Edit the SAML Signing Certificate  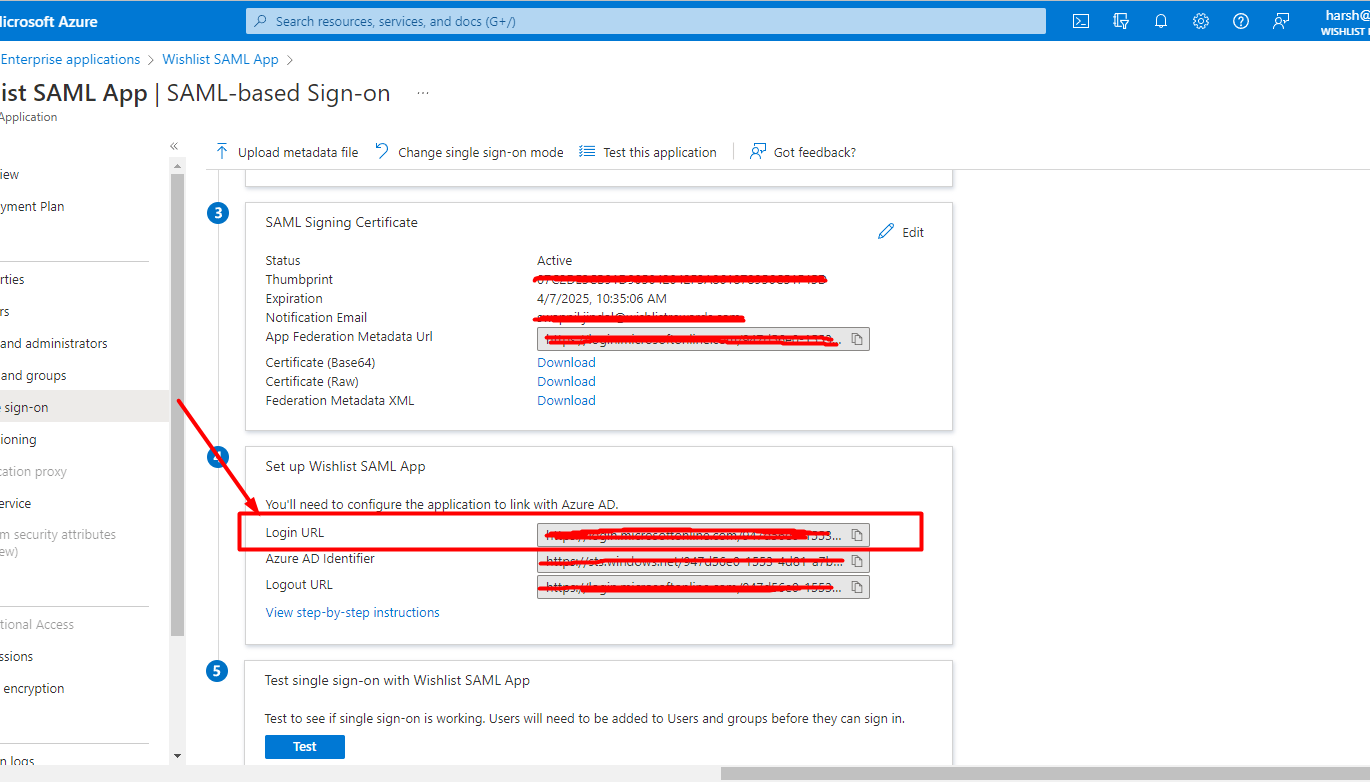click(x=901, y=232)
